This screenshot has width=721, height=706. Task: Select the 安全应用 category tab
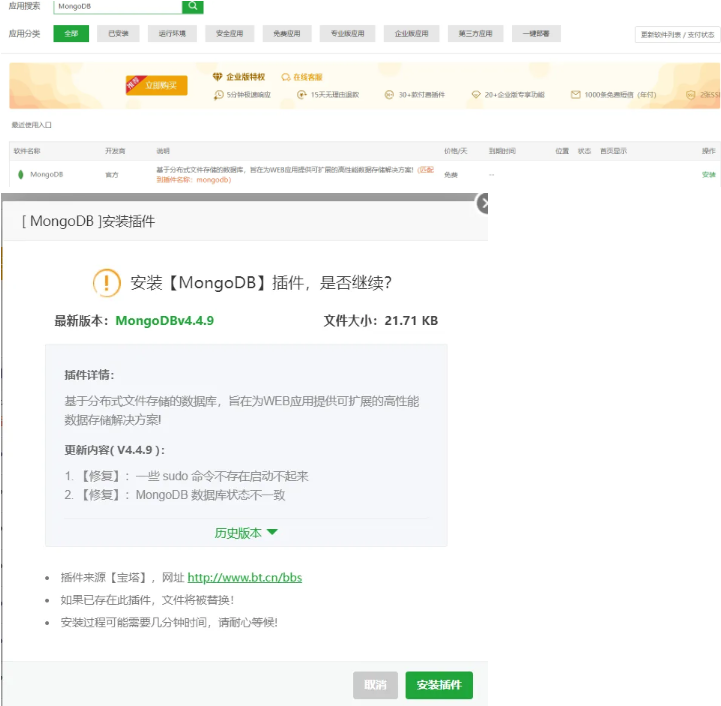pos(229,34)
